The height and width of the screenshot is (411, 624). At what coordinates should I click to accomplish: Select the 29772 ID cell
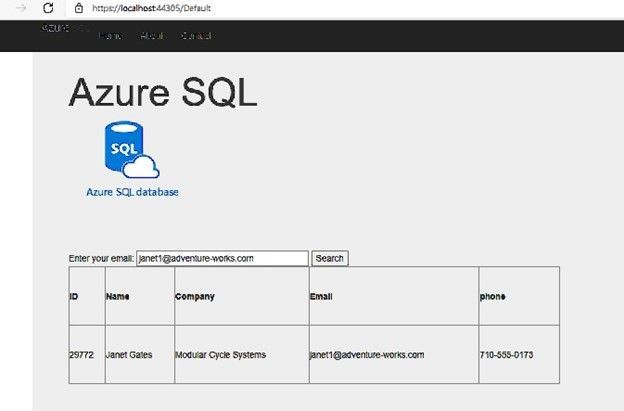(87, 355)
